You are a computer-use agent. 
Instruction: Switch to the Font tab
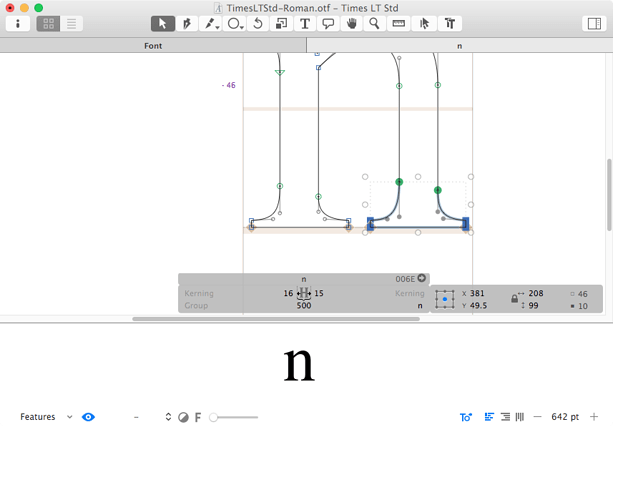pyautogui.click(x=153, y=46)
